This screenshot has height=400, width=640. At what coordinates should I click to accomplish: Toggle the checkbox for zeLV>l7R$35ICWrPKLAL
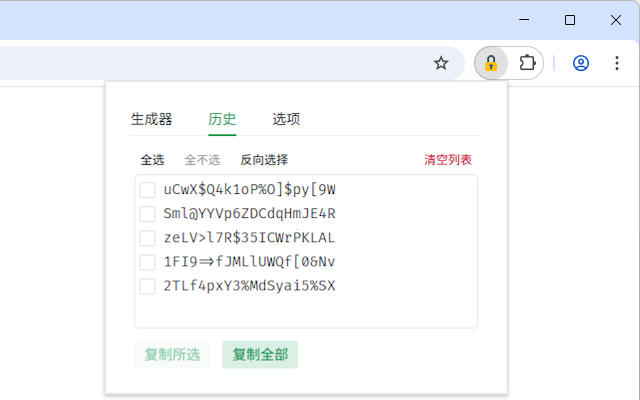pyautogui.click(x=147, y=238)
